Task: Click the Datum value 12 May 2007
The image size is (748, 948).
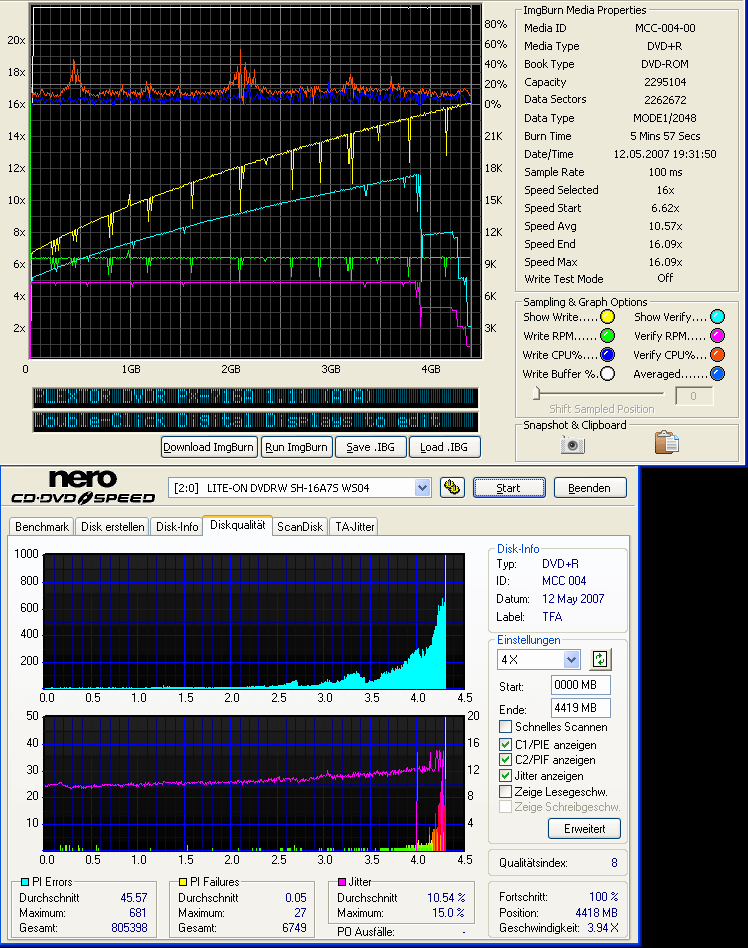Action: click(573, 599)
